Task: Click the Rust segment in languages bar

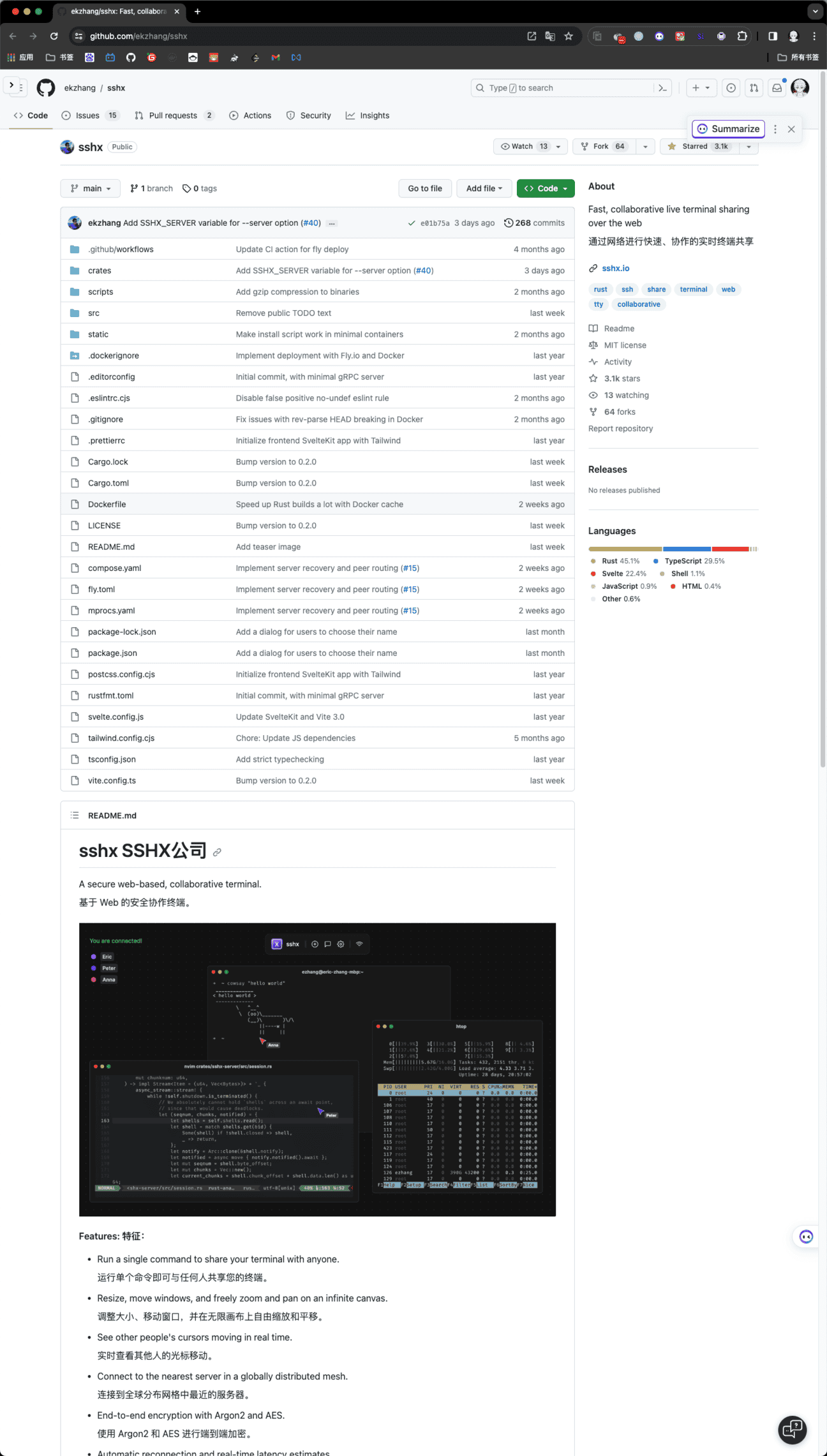Action: (625, 549)
